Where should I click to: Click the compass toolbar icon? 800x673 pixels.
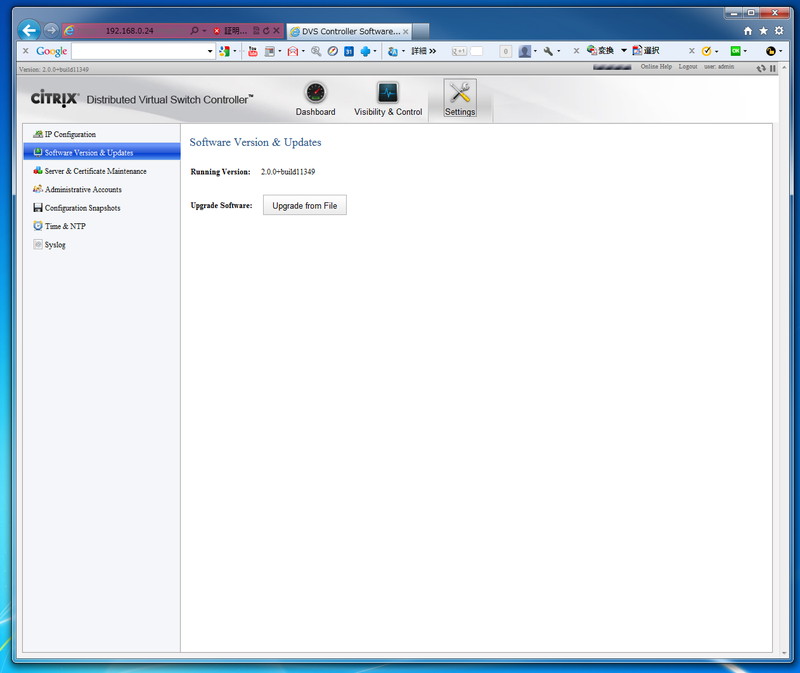[333, 51]
